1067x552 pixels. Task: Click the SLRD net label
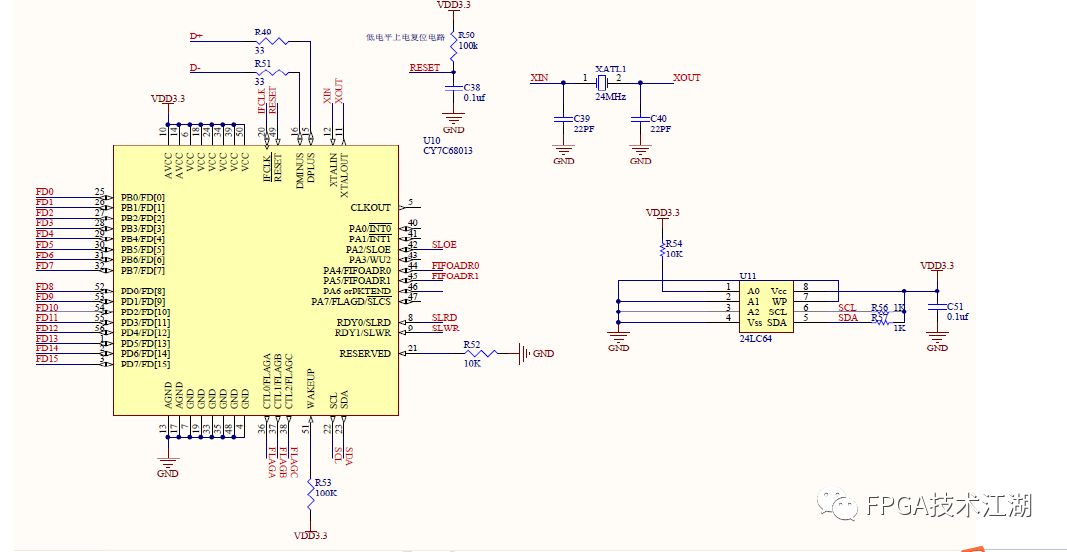coord(444,317)
